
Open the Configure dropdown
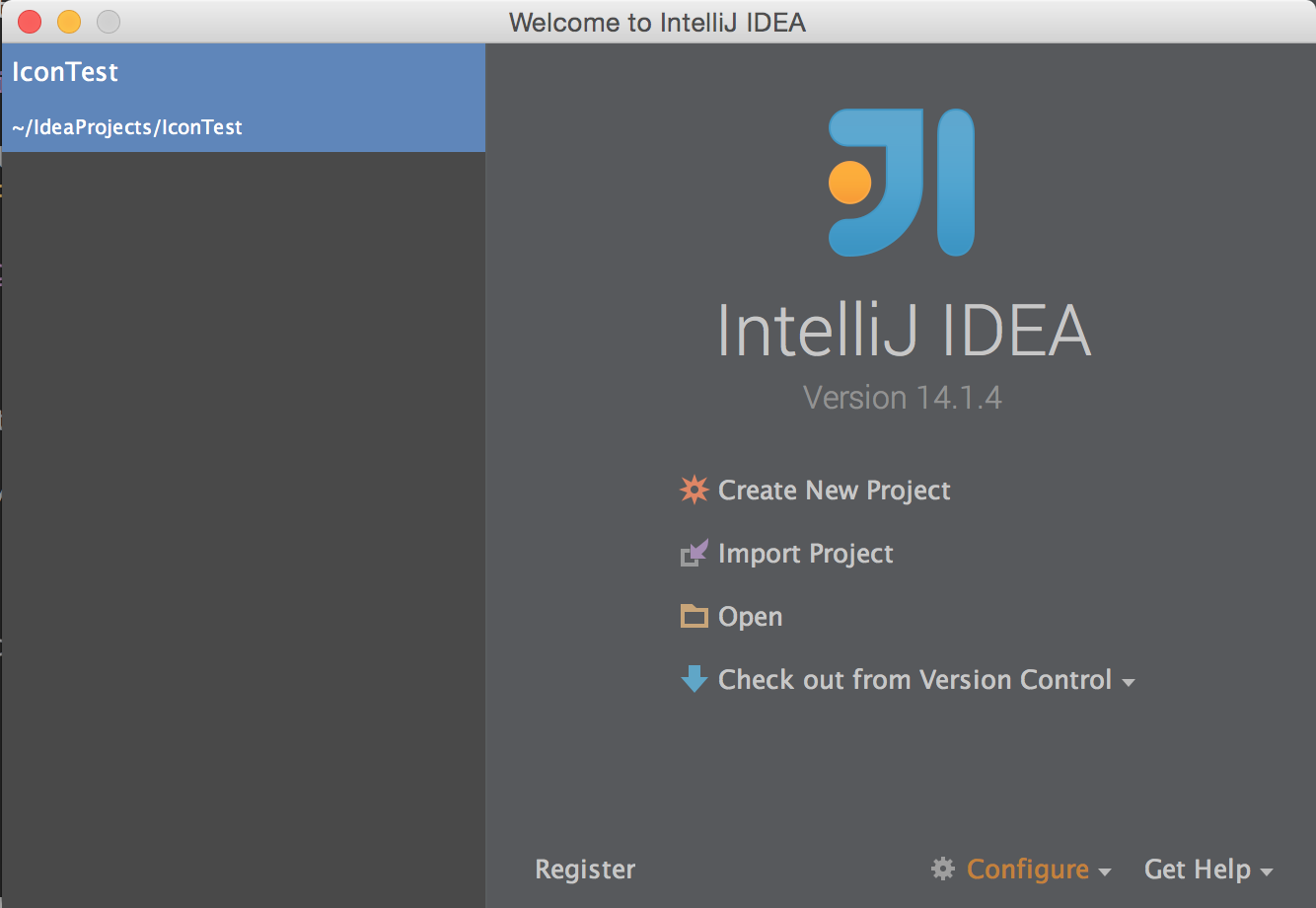click(1027, 870)
